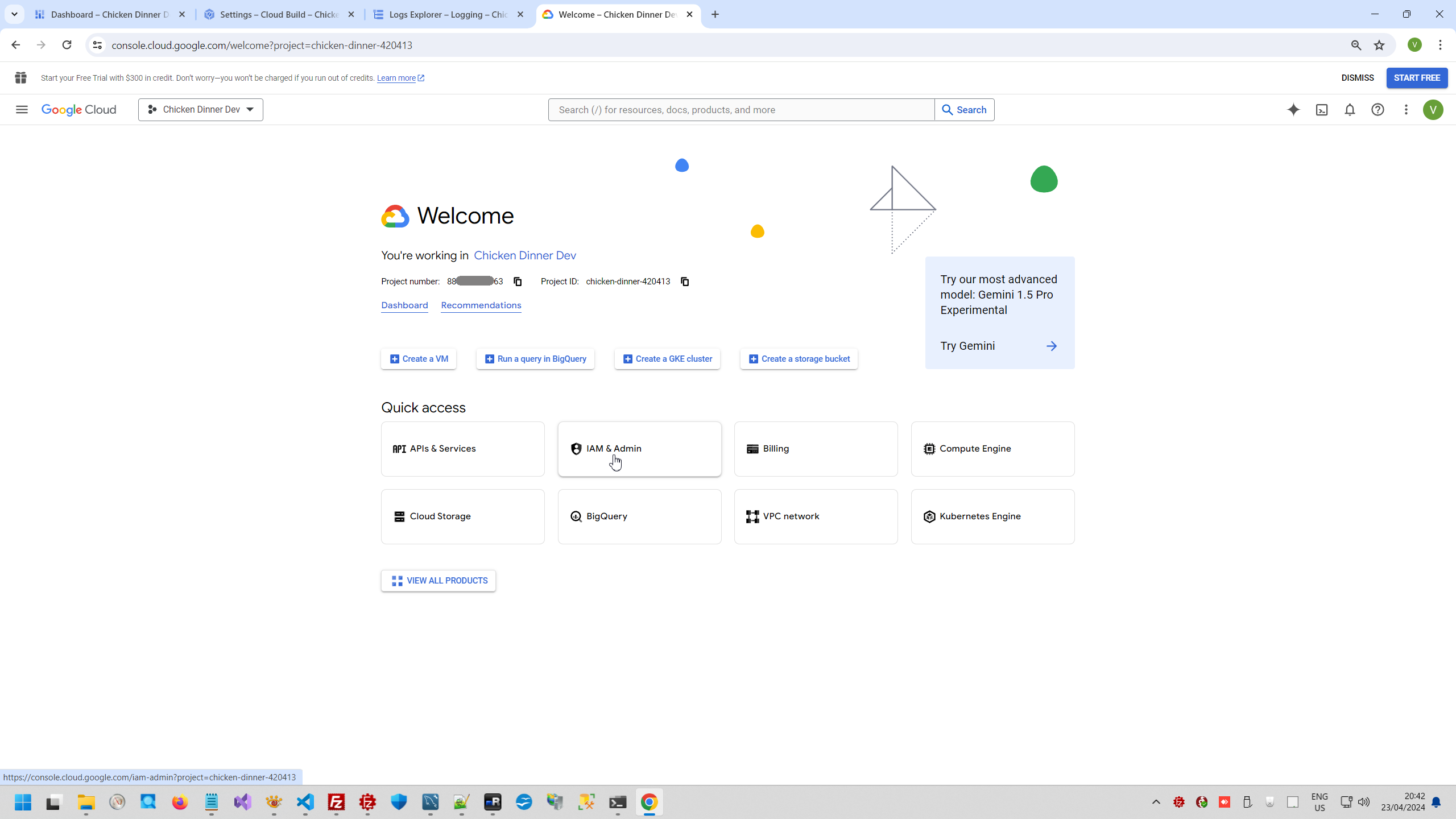
Task: Copy the project number to clipboard
Action: 518,282
